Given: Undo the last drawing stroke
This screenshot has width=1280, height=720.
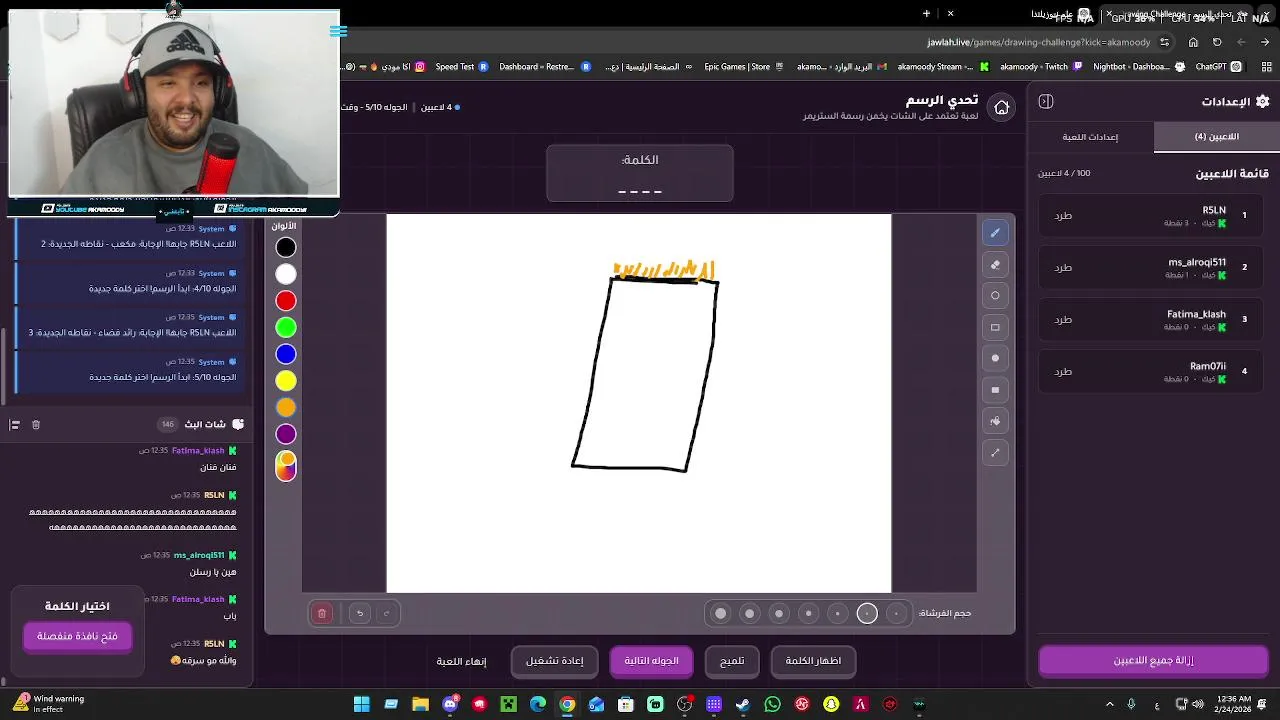Looking at the screenshot, I should (360, 613).
